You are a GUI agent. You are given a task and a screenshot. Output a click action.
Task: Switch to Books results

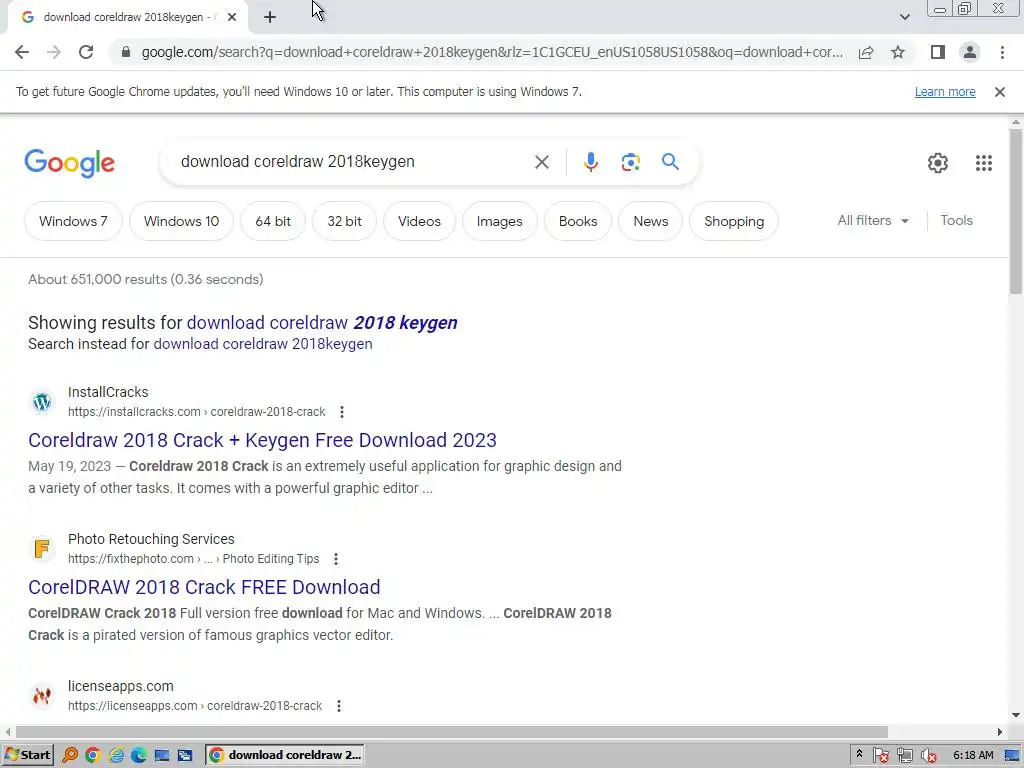tap(578, 221)
